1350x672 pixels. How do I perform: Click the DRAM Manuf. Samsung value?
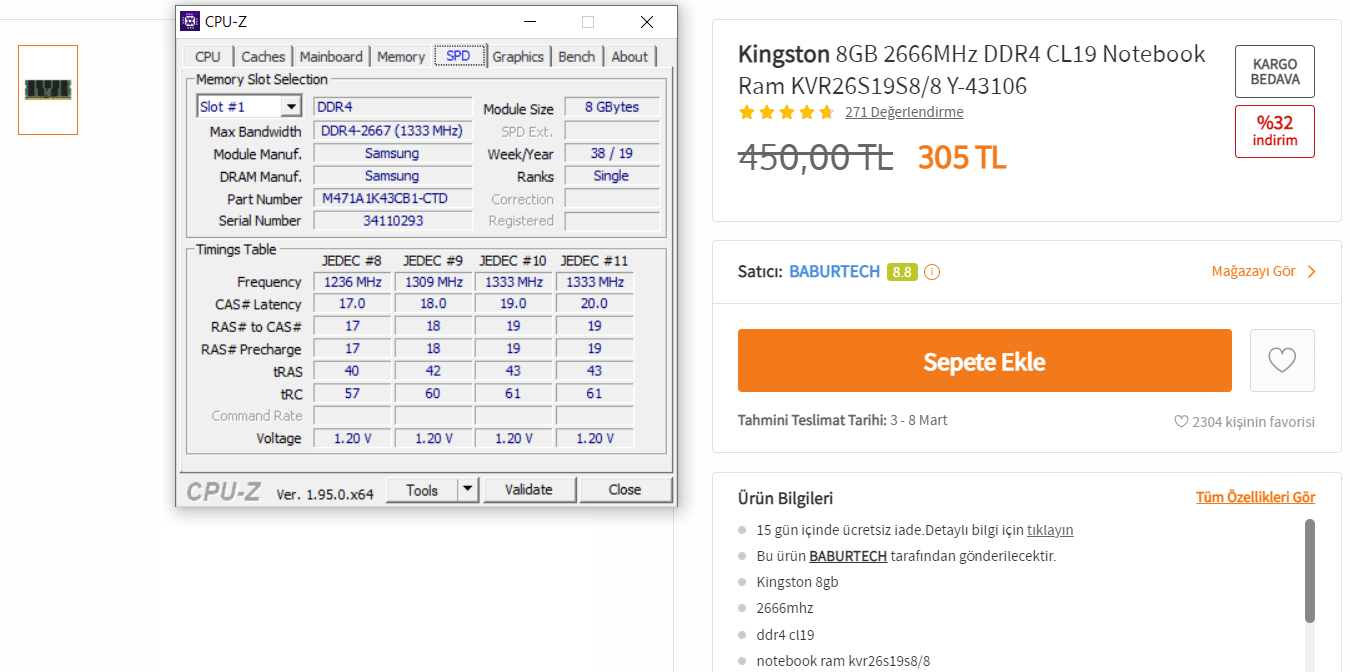click(393, 176)
